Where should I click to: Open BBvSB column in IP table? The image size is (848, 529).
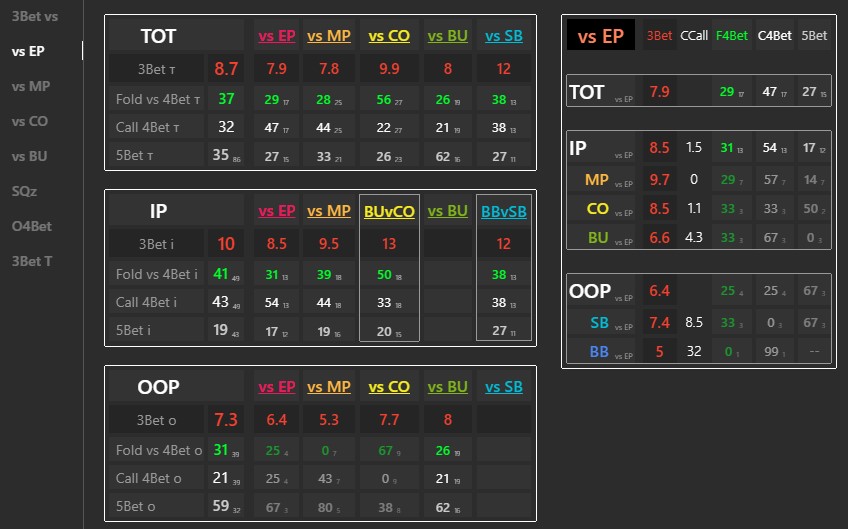pos(504,211)
